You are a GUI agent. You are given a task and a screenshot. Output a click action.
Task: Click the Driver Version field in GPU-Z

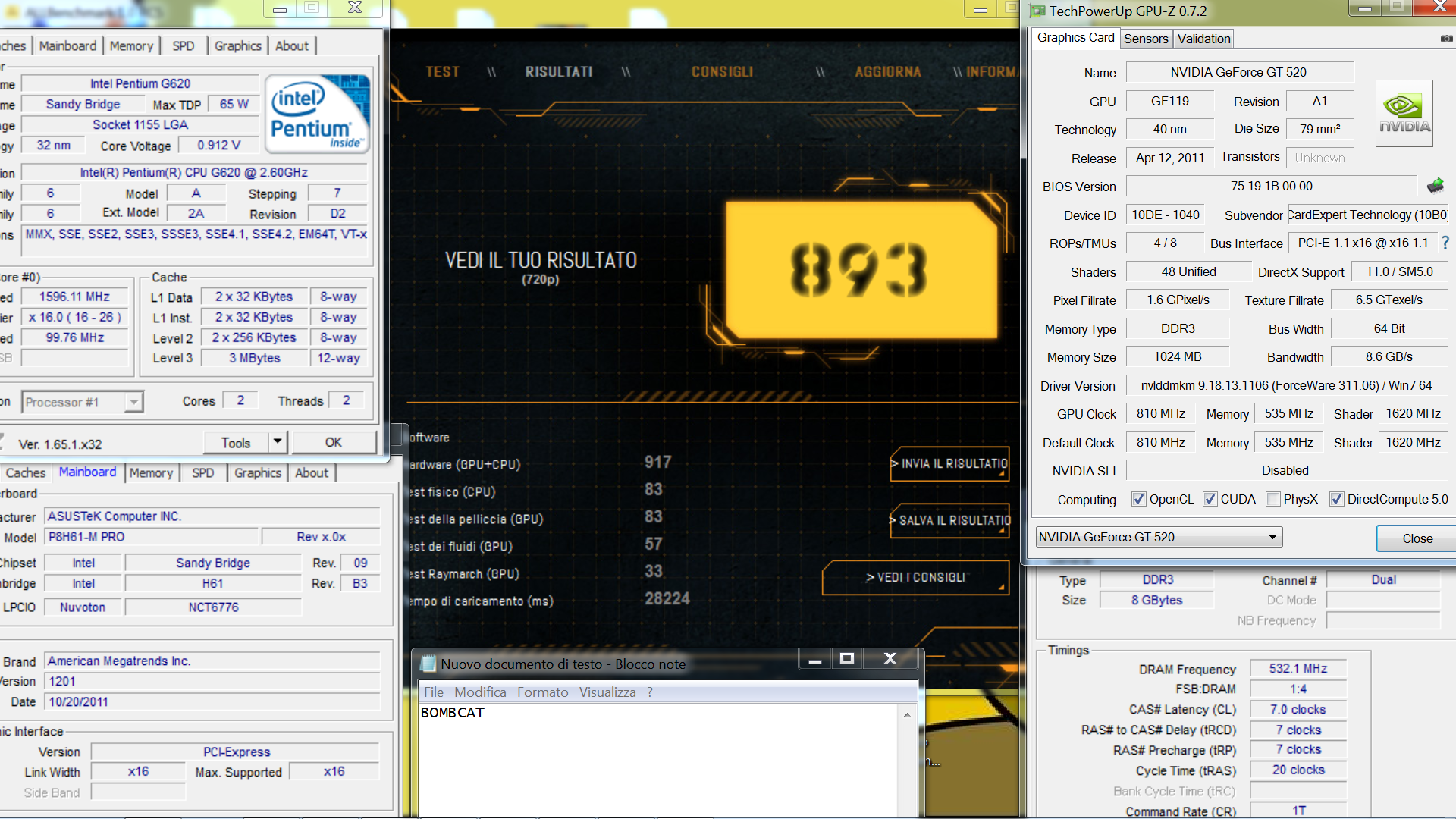click(1286, 385)
